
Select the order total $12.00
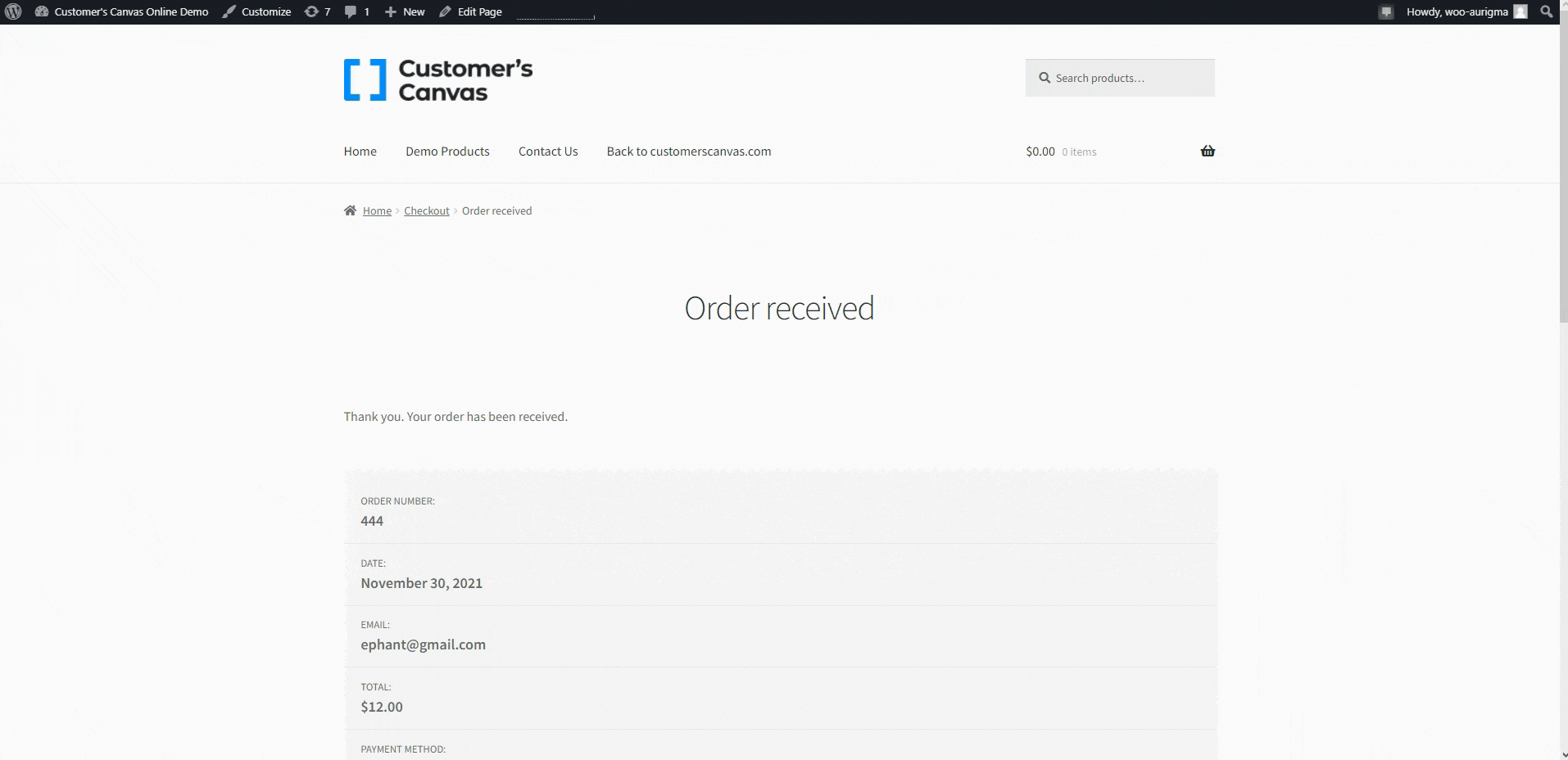[382, 707]
